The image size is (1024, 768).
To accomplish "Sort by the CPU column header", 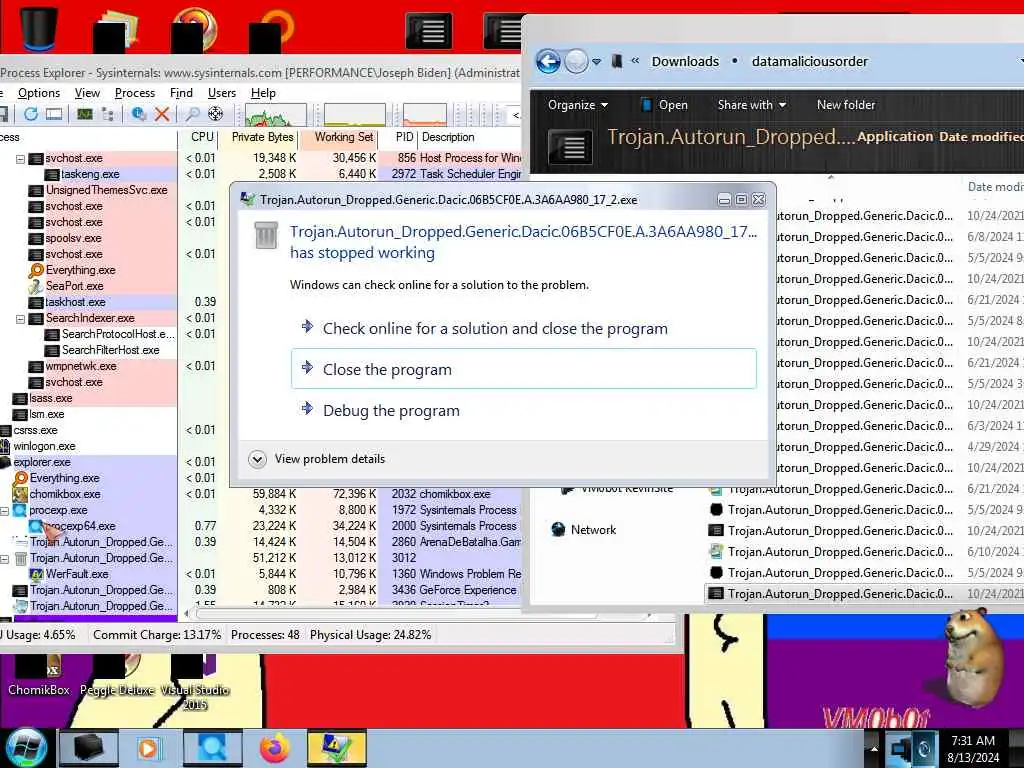I will (x=202, y=137).
